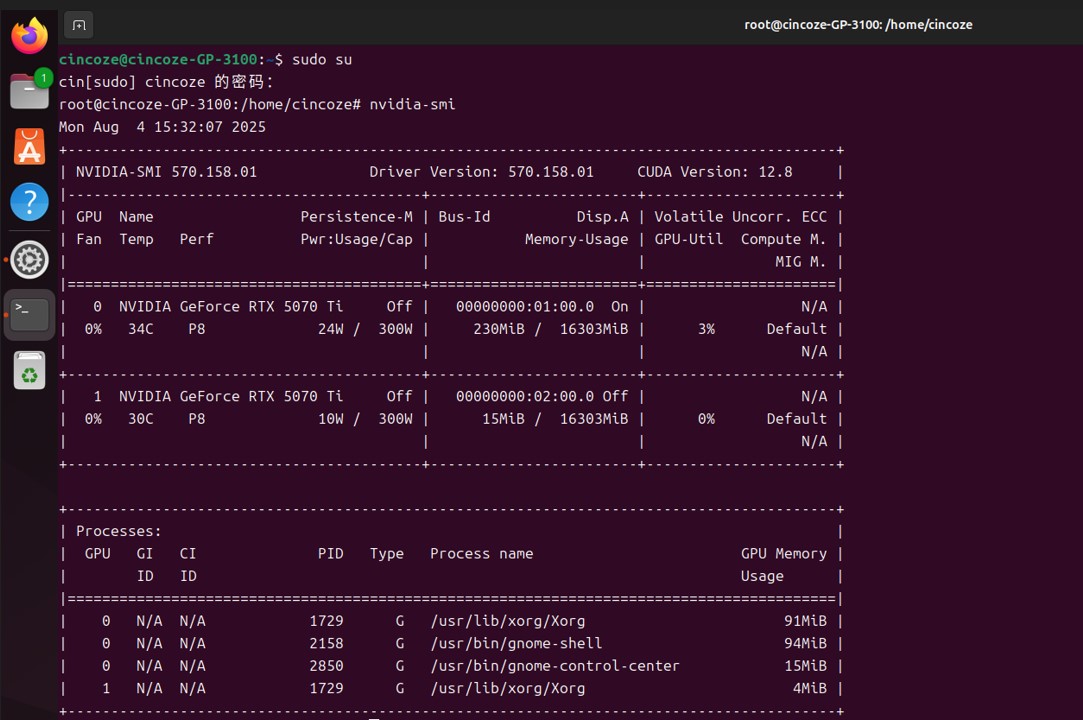Launch Ubuntu Software app center
This screenshot has width=1083, height=720.
coord(29,146)
